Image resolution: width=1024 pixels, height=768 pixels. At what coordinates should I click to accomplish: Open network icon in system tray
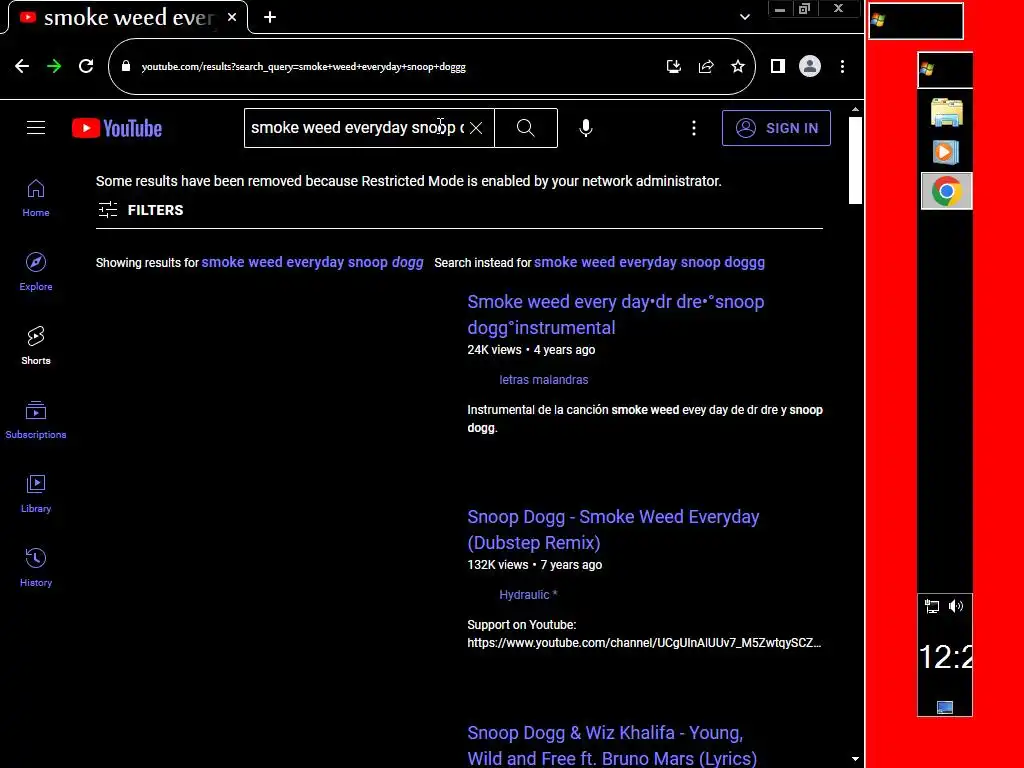pos(932,607)
